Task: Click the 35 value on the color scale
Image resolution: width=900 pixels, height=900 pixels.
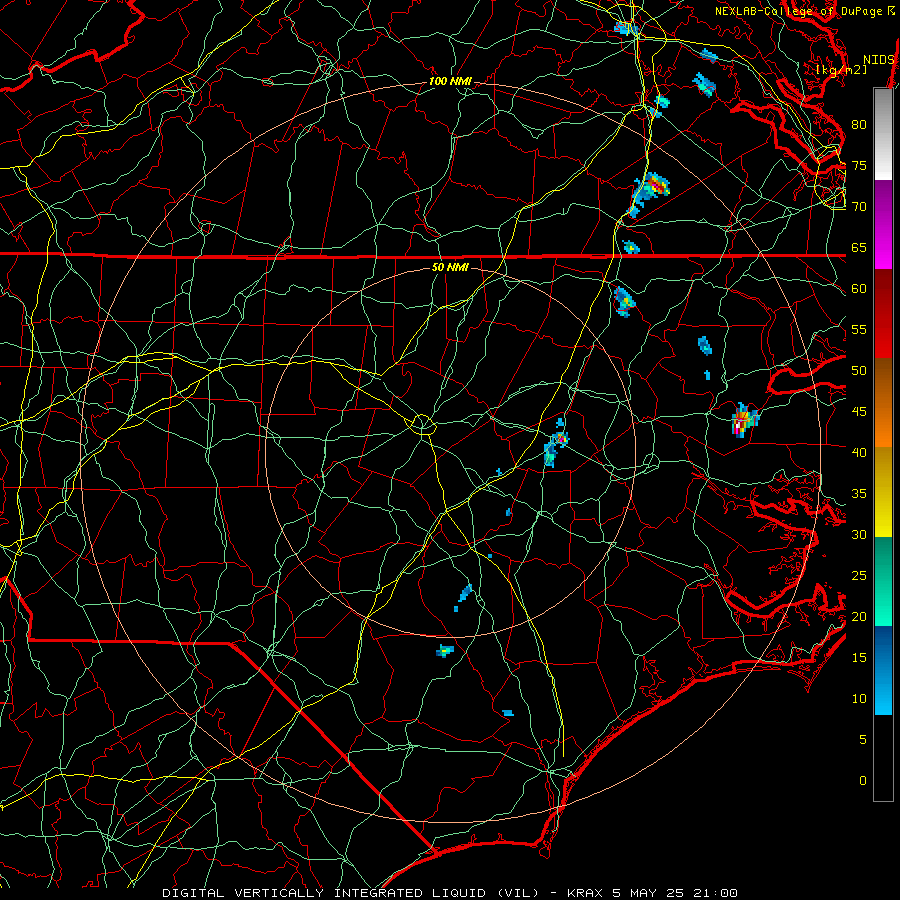Action: tap(859, 494)
